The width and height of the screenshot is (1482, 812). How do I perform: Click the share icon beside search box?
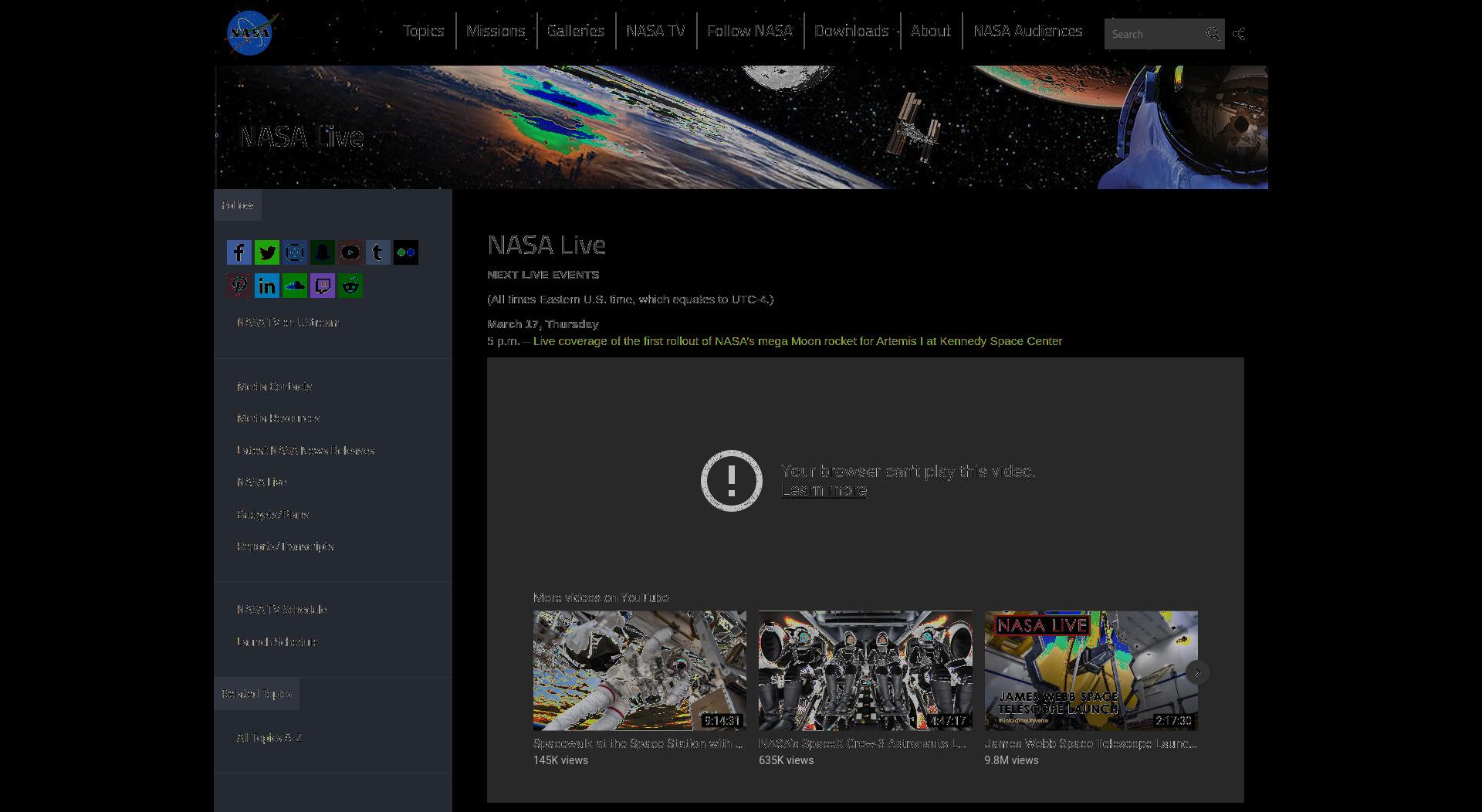coord(1239,34)
